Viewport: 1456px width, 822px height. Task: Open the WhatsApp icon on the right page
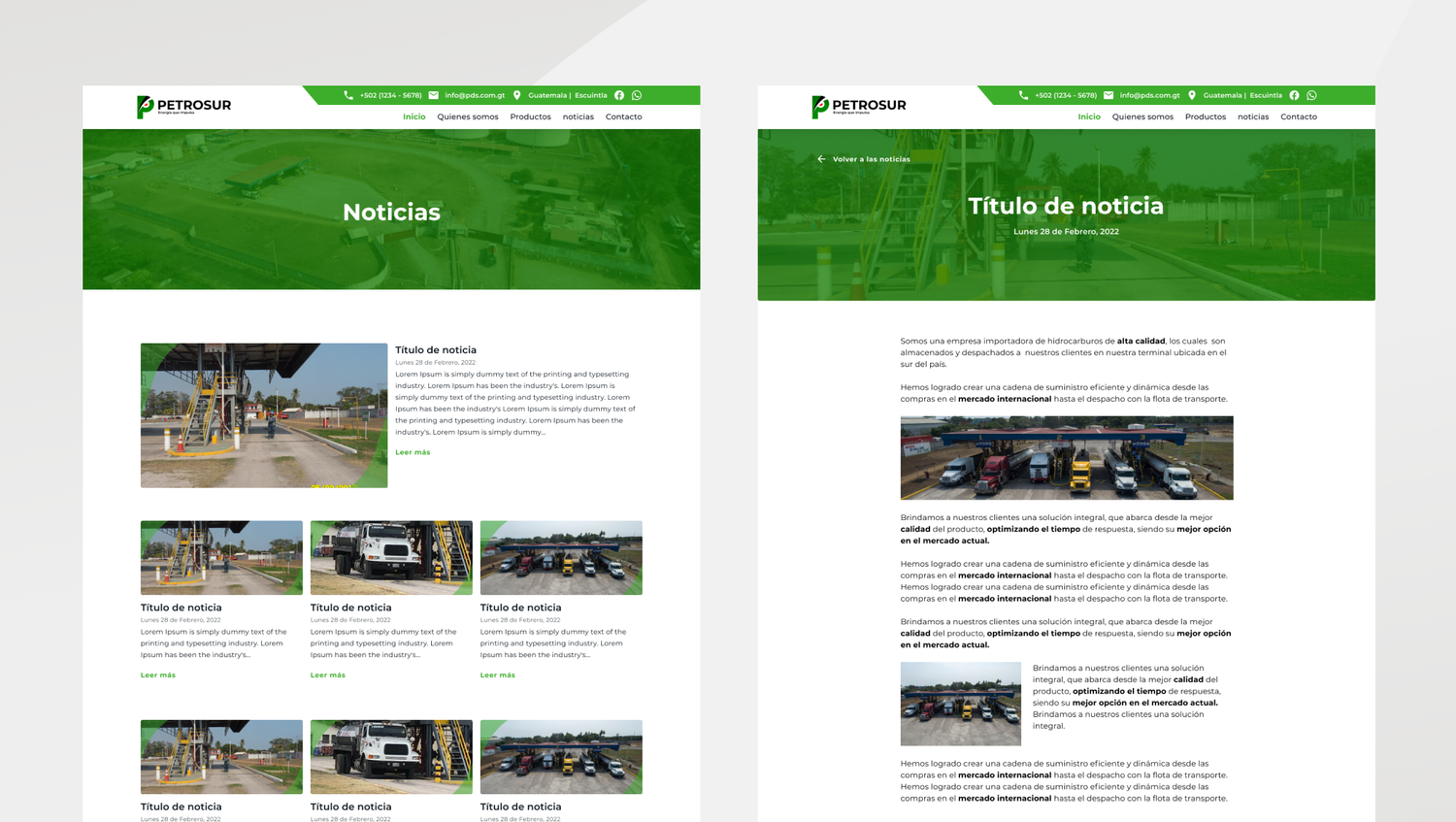pyautogui.click(x=1311, y=95)
